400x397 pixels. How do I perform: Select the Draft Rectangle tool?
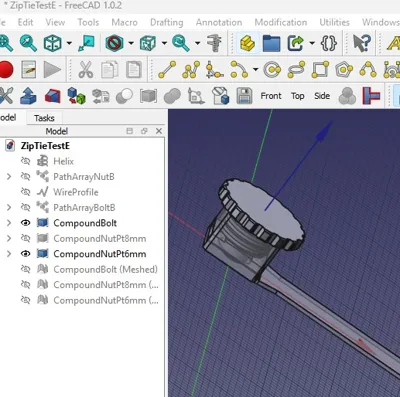[320, 70]
